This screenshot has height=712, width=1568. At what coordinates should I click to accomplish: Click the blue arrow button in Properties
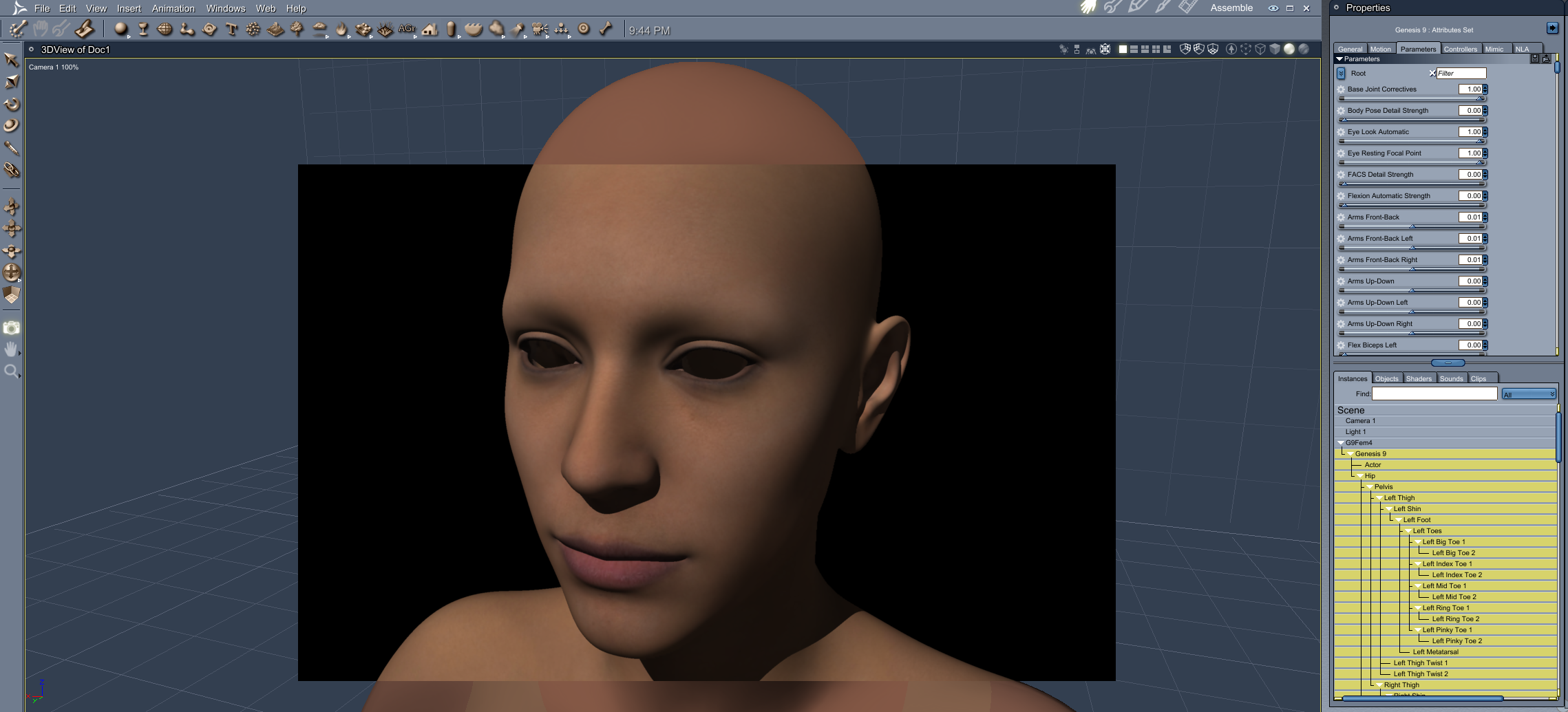tap(1552, 28)
